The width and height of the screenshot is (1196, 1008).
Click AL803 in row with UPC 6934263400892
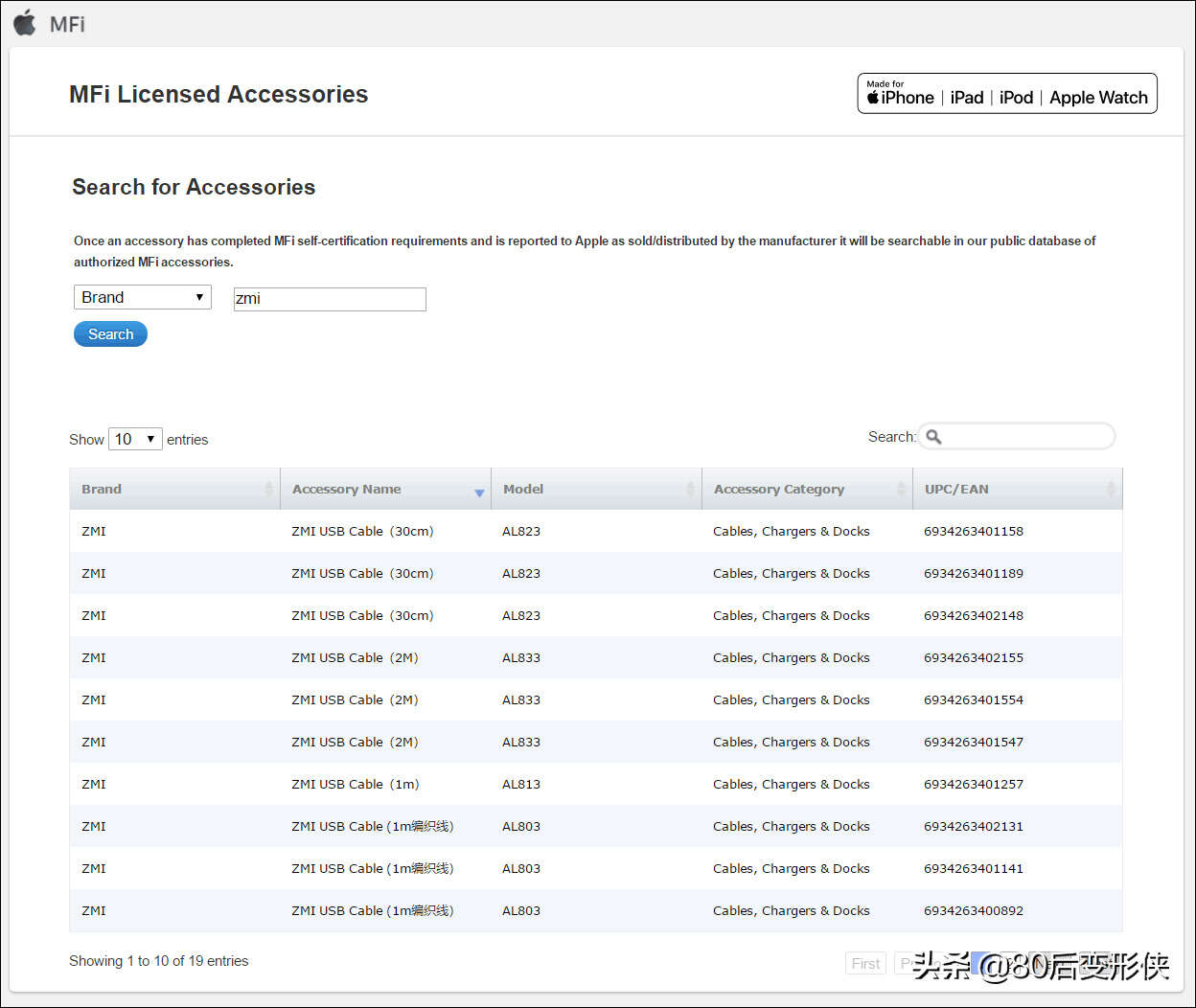(521, 910)
